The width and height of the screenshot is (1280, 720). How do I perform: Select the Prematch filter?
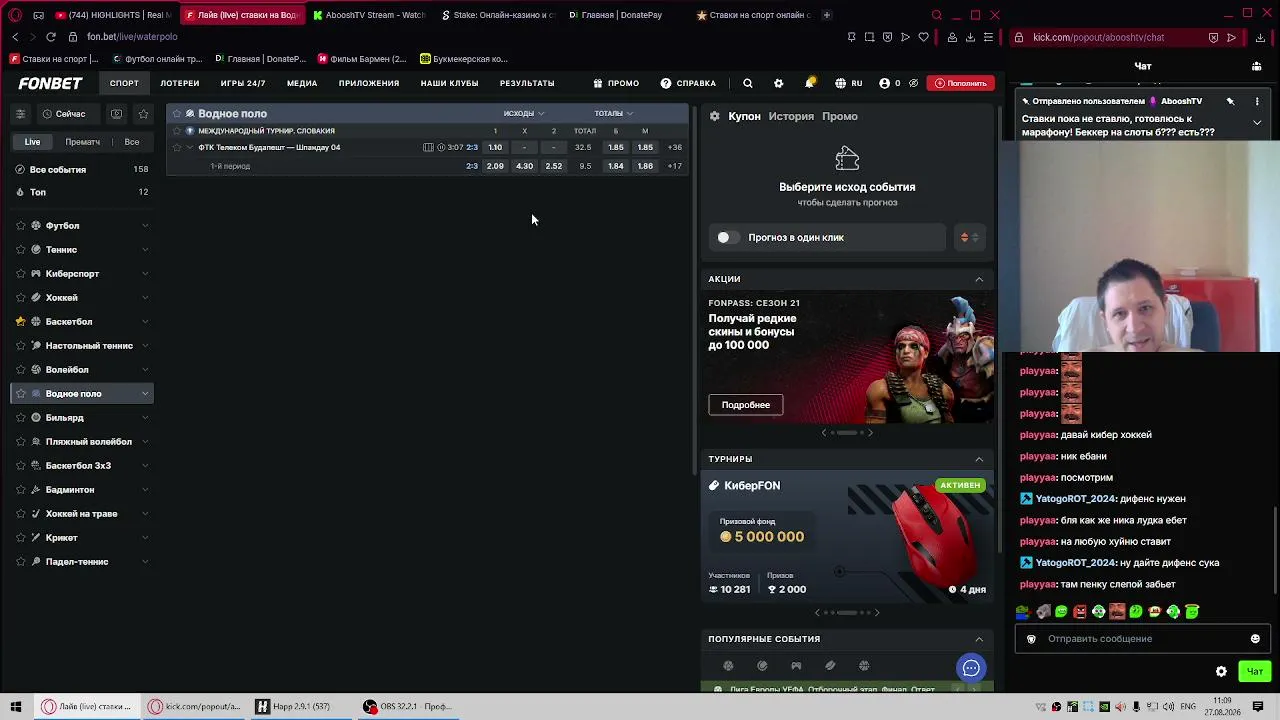click(x=82, y=142)
